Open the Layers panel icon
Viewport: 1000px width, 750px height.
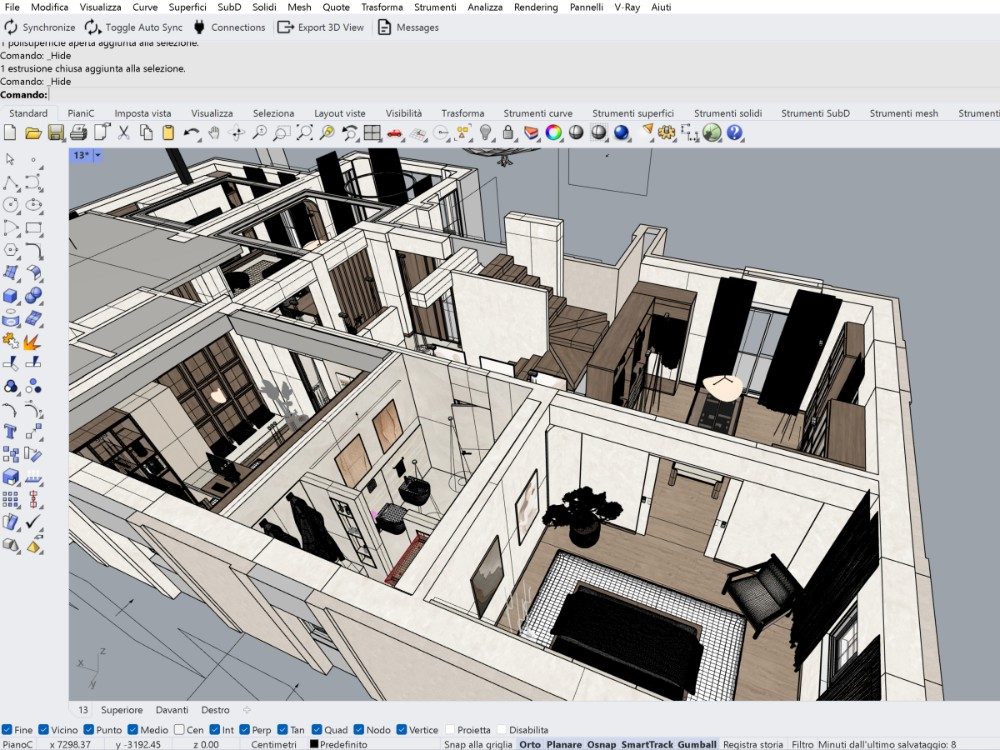(x=531, y=133)
